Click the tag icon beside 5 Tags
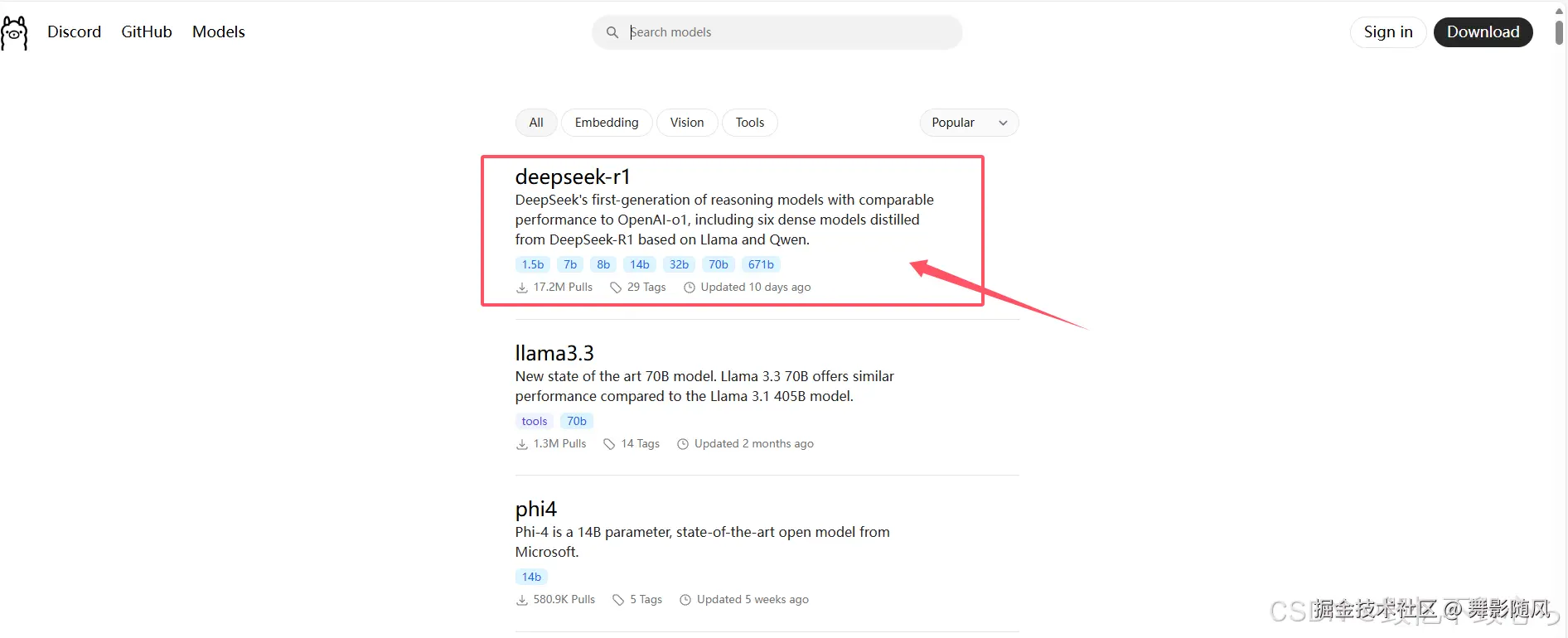This screenshot has height=638, width=1568. pyautogui.click(x=618, y=600)
